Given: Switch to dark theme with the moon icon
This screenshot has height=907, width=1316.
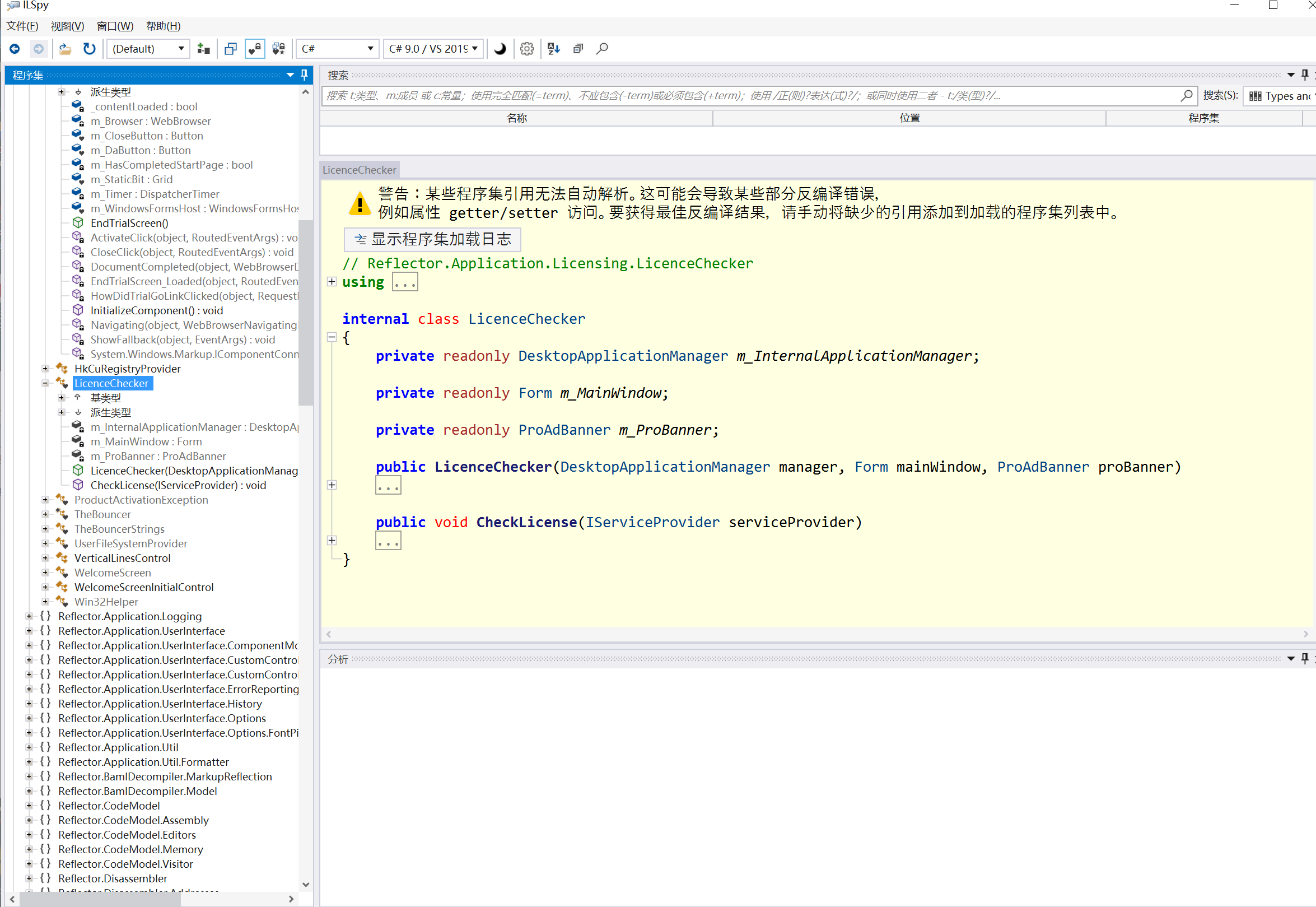Looking at the screenshot, I should coord(500,49).
